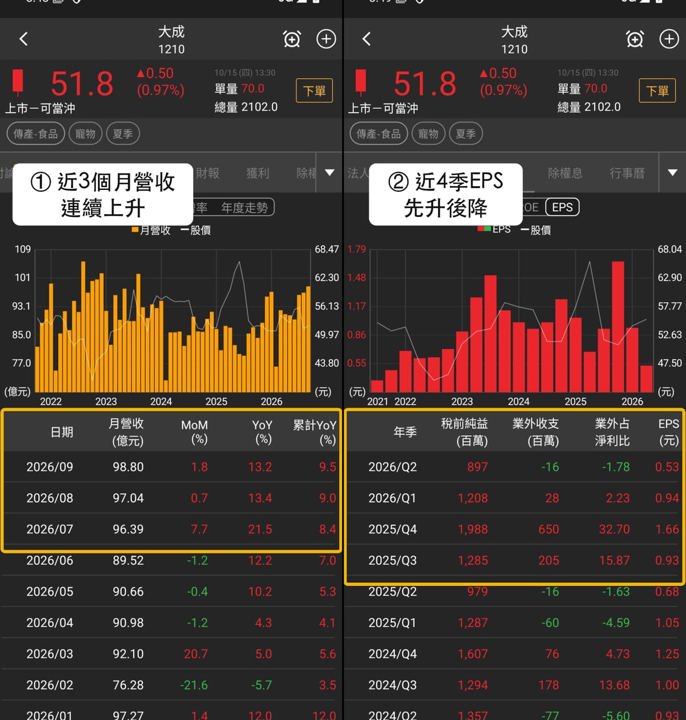Toggle 股價 legend in left chart

196,230
